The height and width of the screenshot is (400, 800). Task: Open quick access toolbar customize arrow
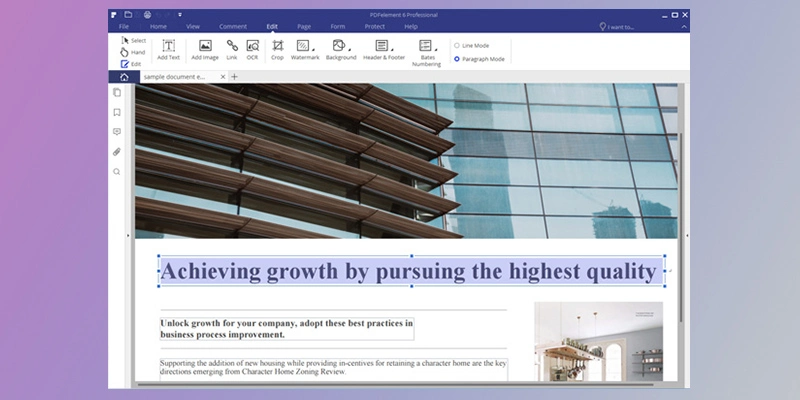point(180,14)
